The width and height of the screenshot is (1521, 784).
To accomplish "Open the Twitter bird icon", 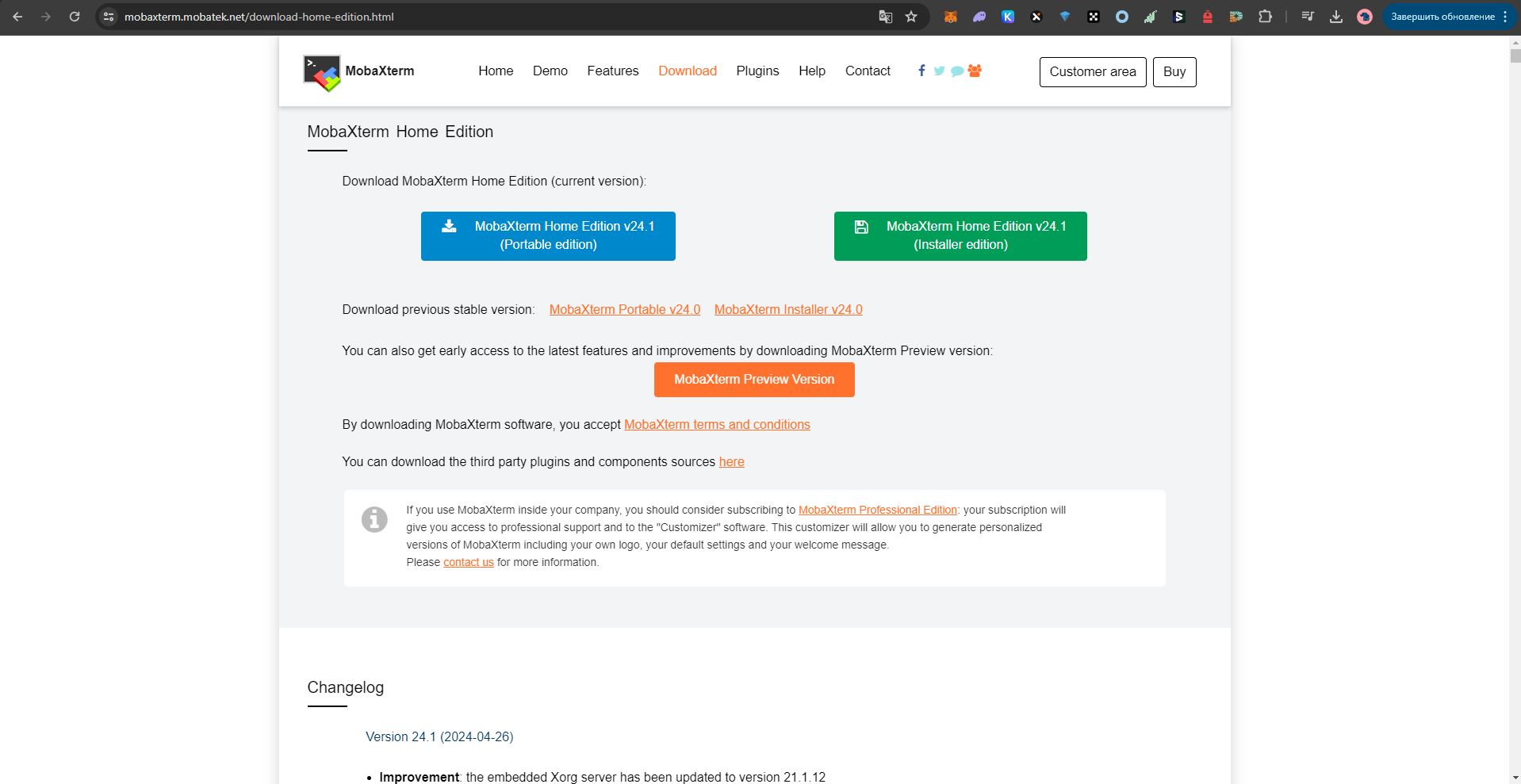I will tap(939, 71).
